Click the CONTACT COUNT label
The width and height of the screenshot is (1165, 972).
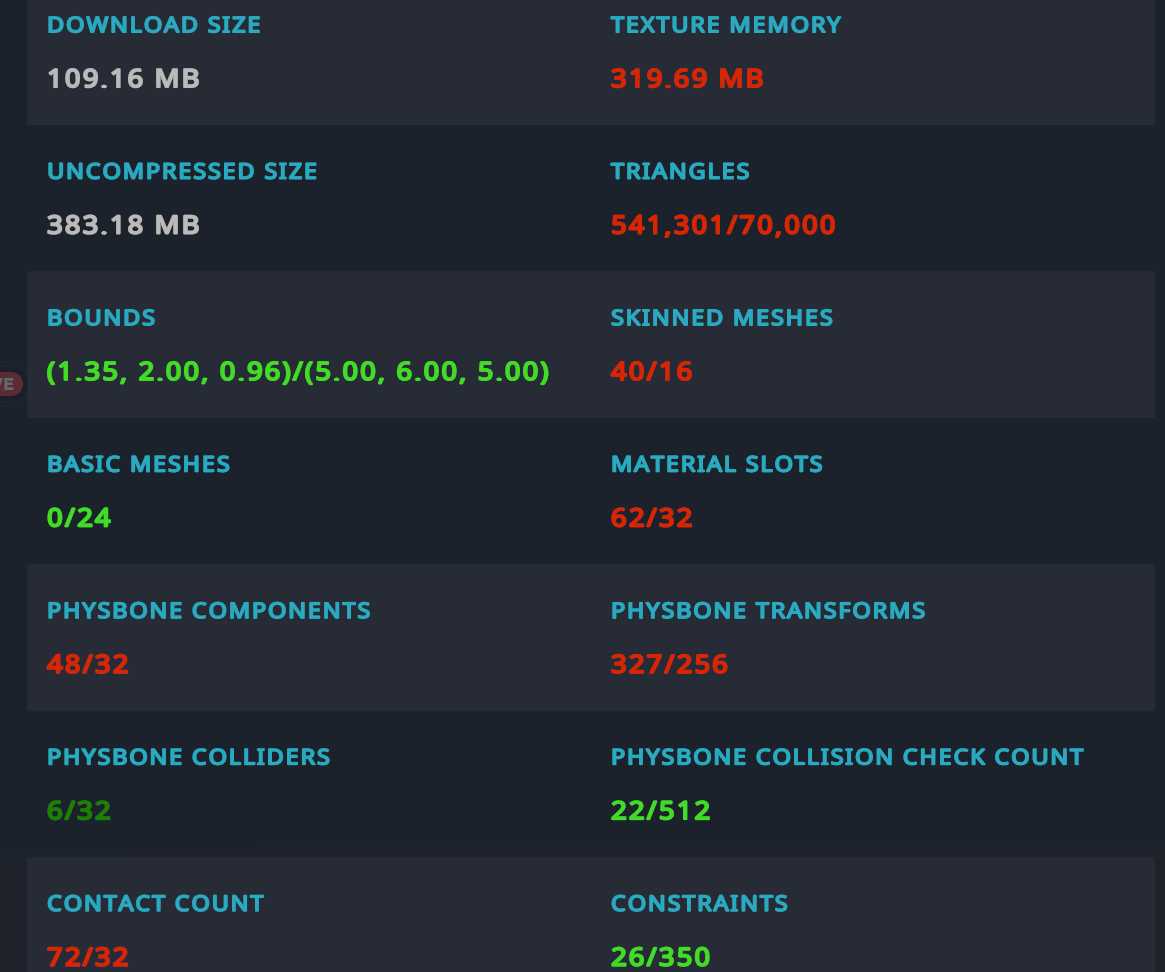(x=155, y=903)
